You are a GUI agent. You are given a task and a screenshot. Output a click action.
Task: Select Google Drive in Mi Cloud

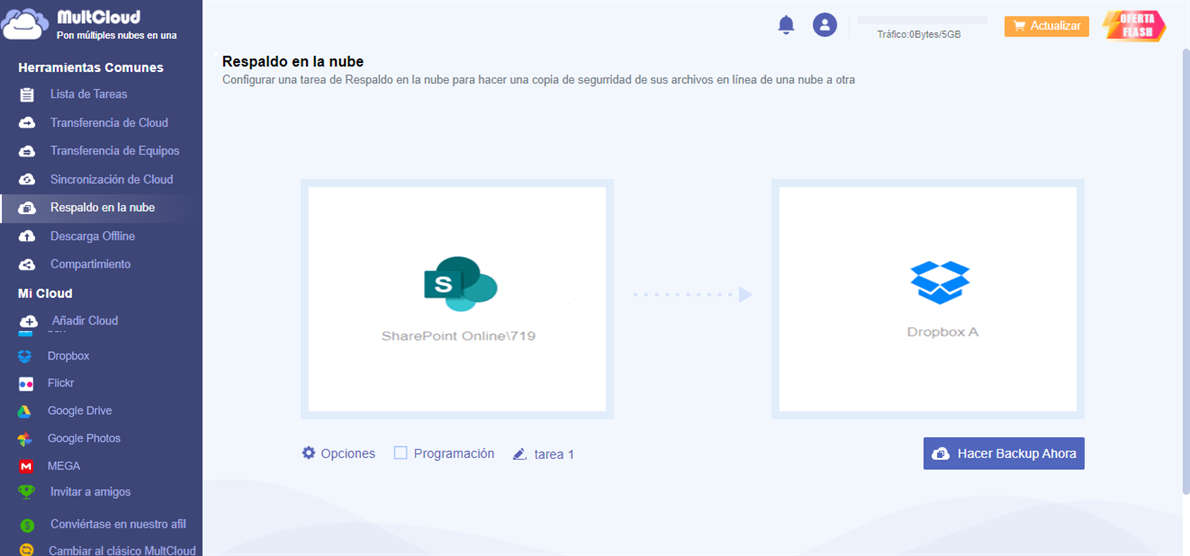(x=80, y=411)
